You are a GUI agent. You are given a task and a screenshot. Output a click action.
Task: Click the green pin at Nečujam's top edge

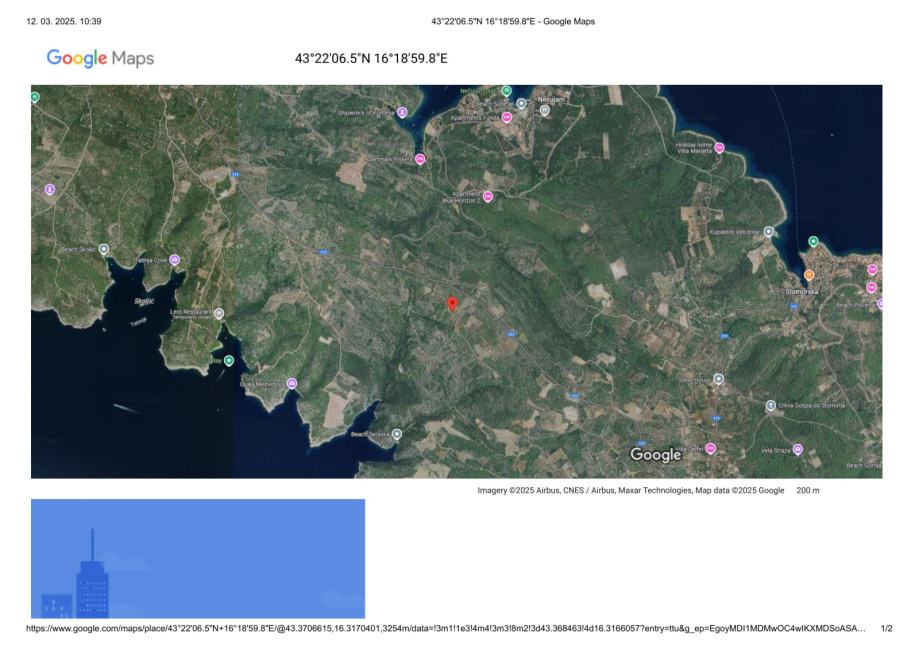pos(506,91)
